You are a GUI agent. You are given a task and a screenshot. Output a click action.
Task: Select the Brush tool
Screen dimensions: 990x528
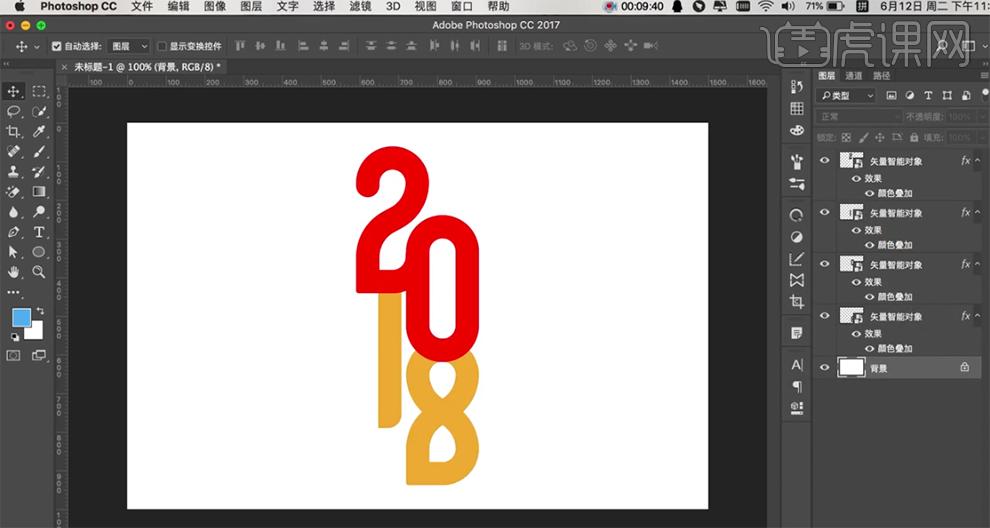point(39,152)
